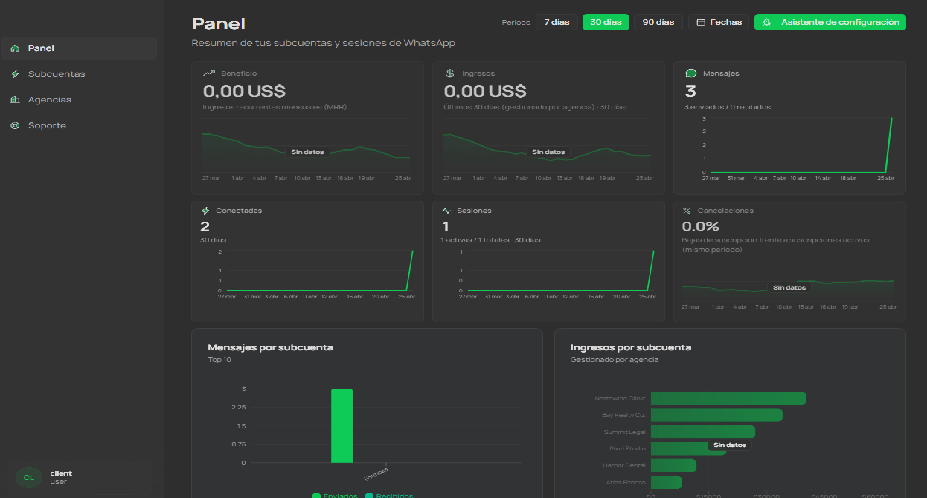
Task: Click the Ingresos dollar sign icon
Action: click(x=450, y=73)
